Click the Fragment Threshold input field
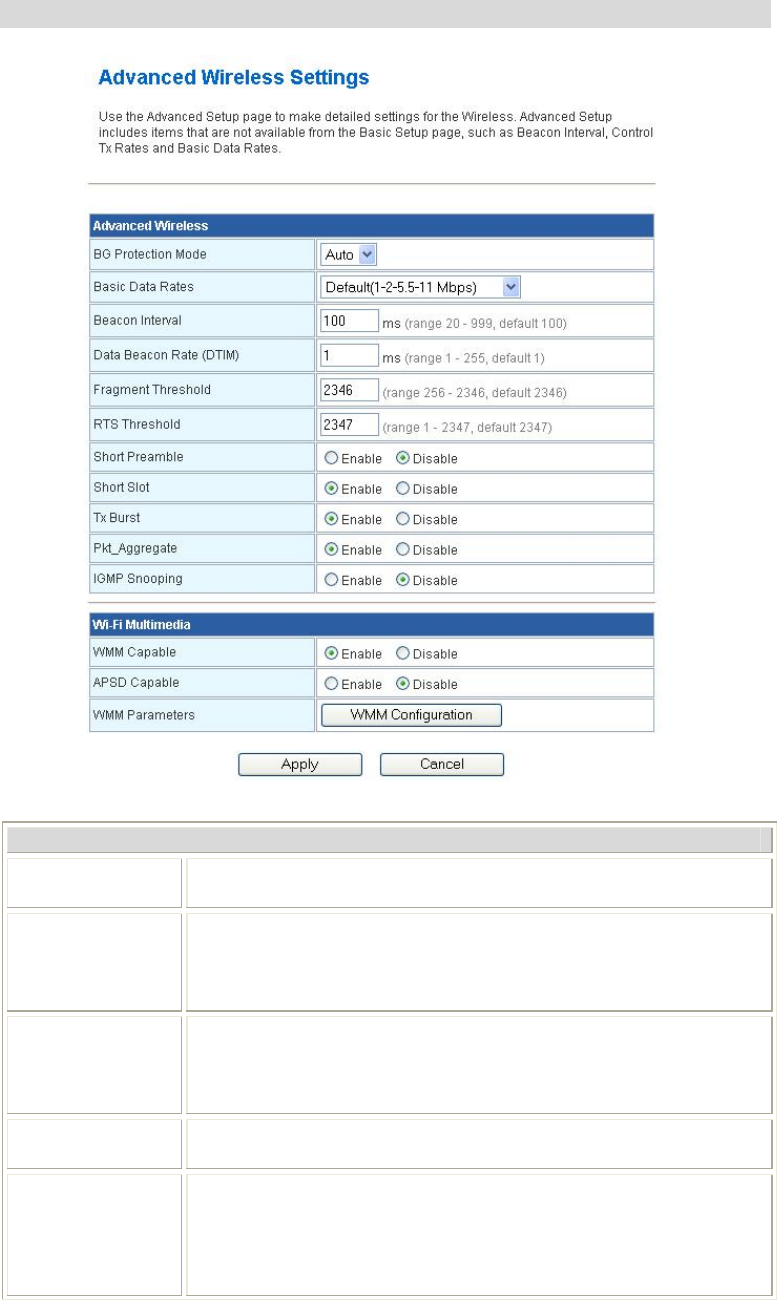The image size is (777, 1300). 349,391
